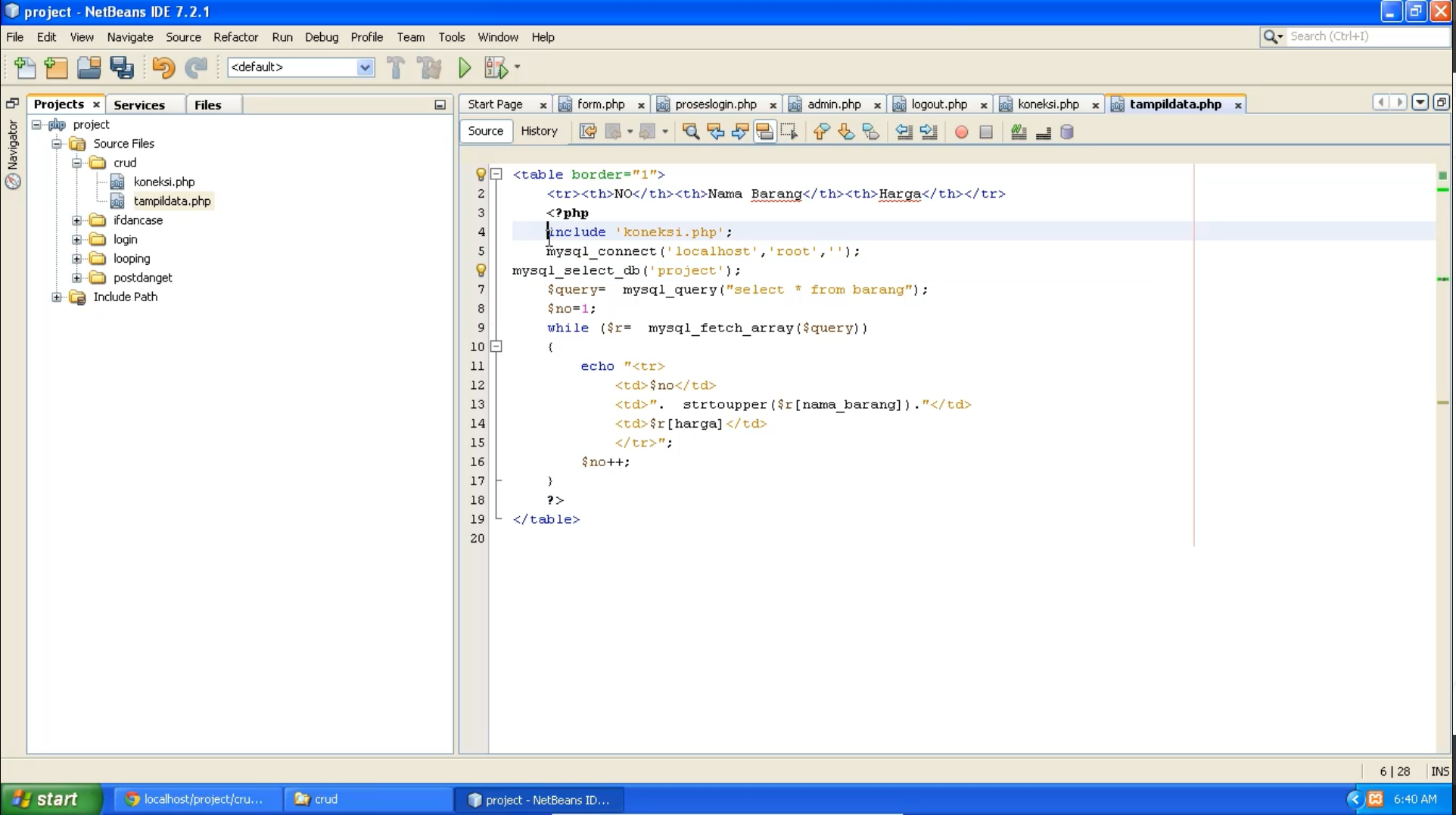Click the Start Macro Recording red circle
The width and height of the screenshot is (1456, 815).
(961, 132)
